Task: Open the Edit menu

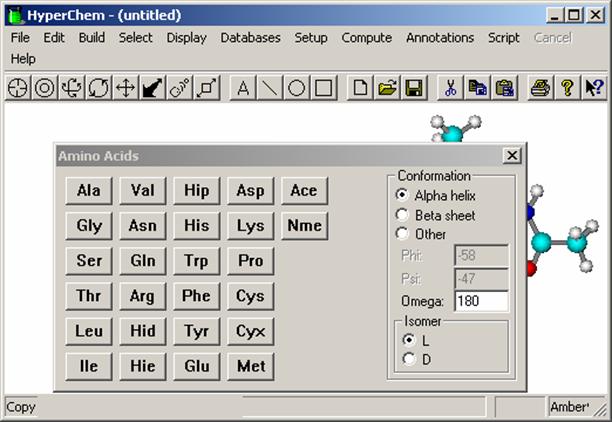Action: pos(54,38)
